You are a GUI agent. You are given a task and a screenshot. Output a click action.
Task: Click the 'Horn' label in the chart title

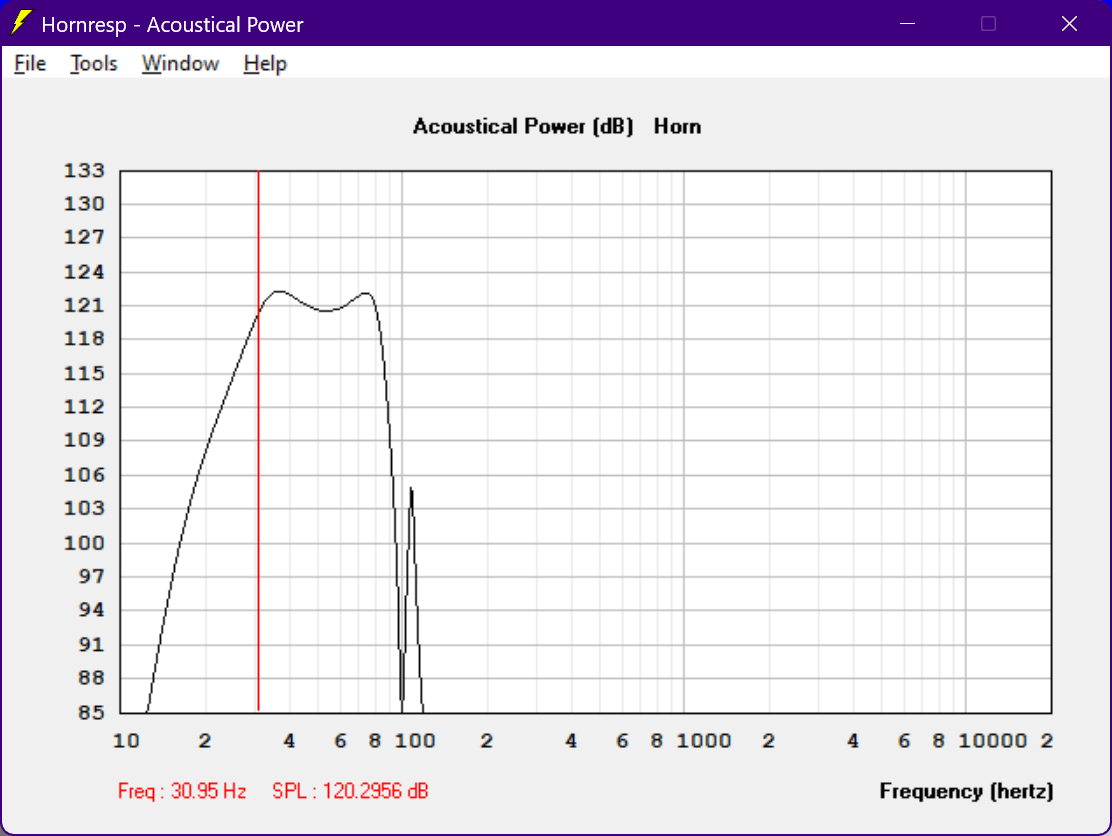677,126
